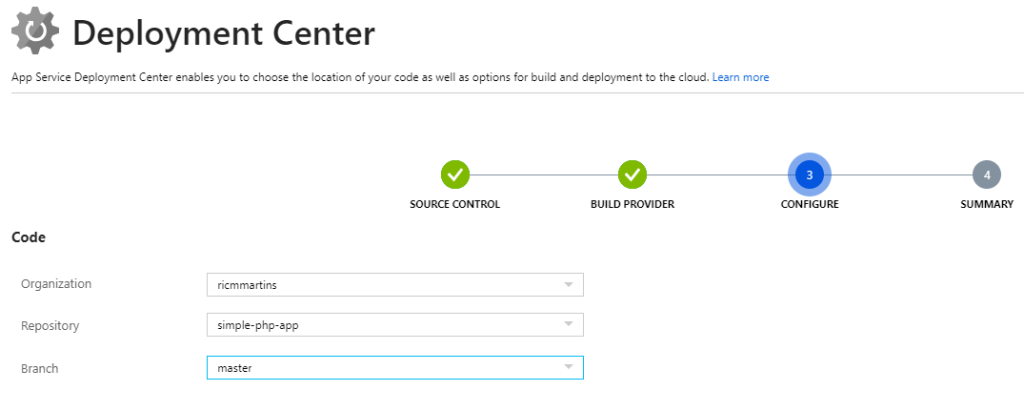
Task: Switch to the SUMMARY step label
Action: [987, 205]
